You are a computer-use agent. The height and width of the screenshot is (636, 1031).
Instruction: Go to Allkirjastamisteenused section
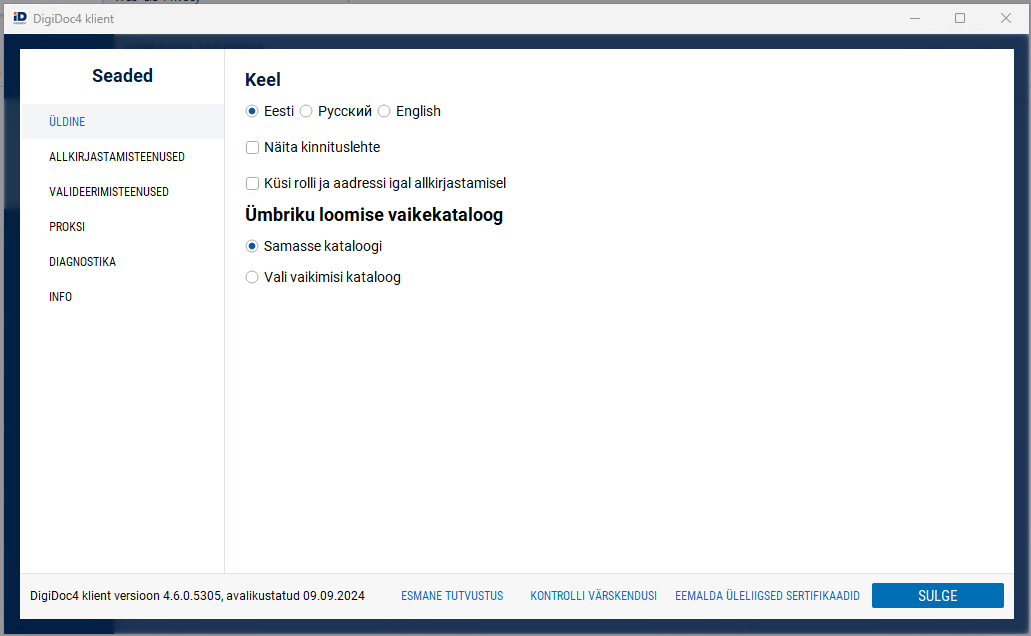click(x=122, y=157)
